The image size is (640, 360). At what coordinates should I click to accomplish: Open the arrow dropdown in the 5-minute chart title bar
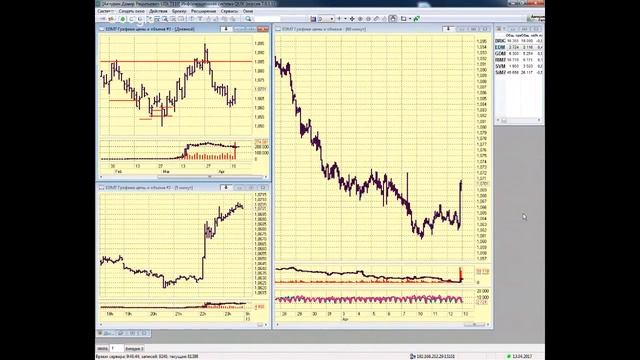[x=226, y=187]
